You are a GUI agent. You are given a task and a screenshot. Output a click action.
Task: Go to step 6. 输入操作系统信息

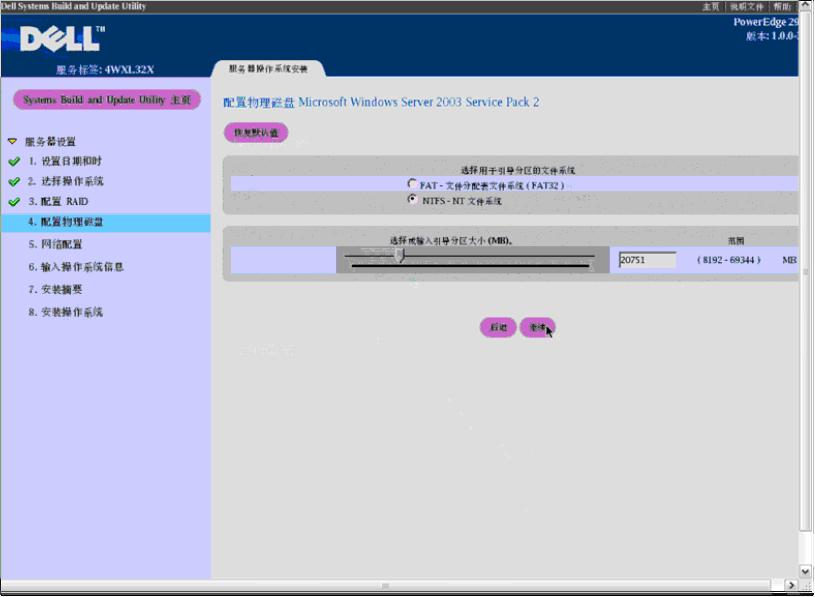[76, 267]
